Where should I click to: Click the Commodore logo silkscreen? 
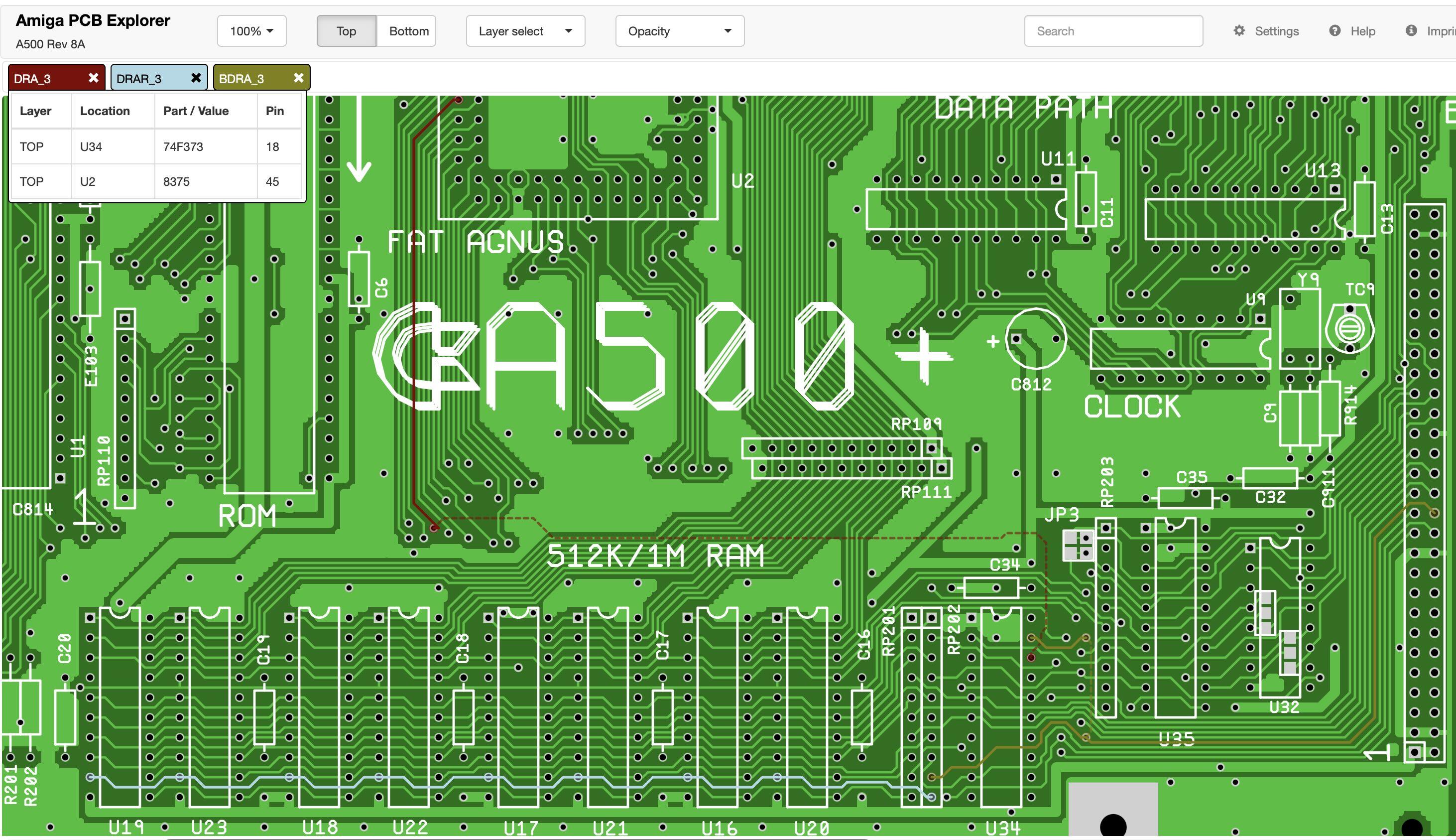click(427, 355)
